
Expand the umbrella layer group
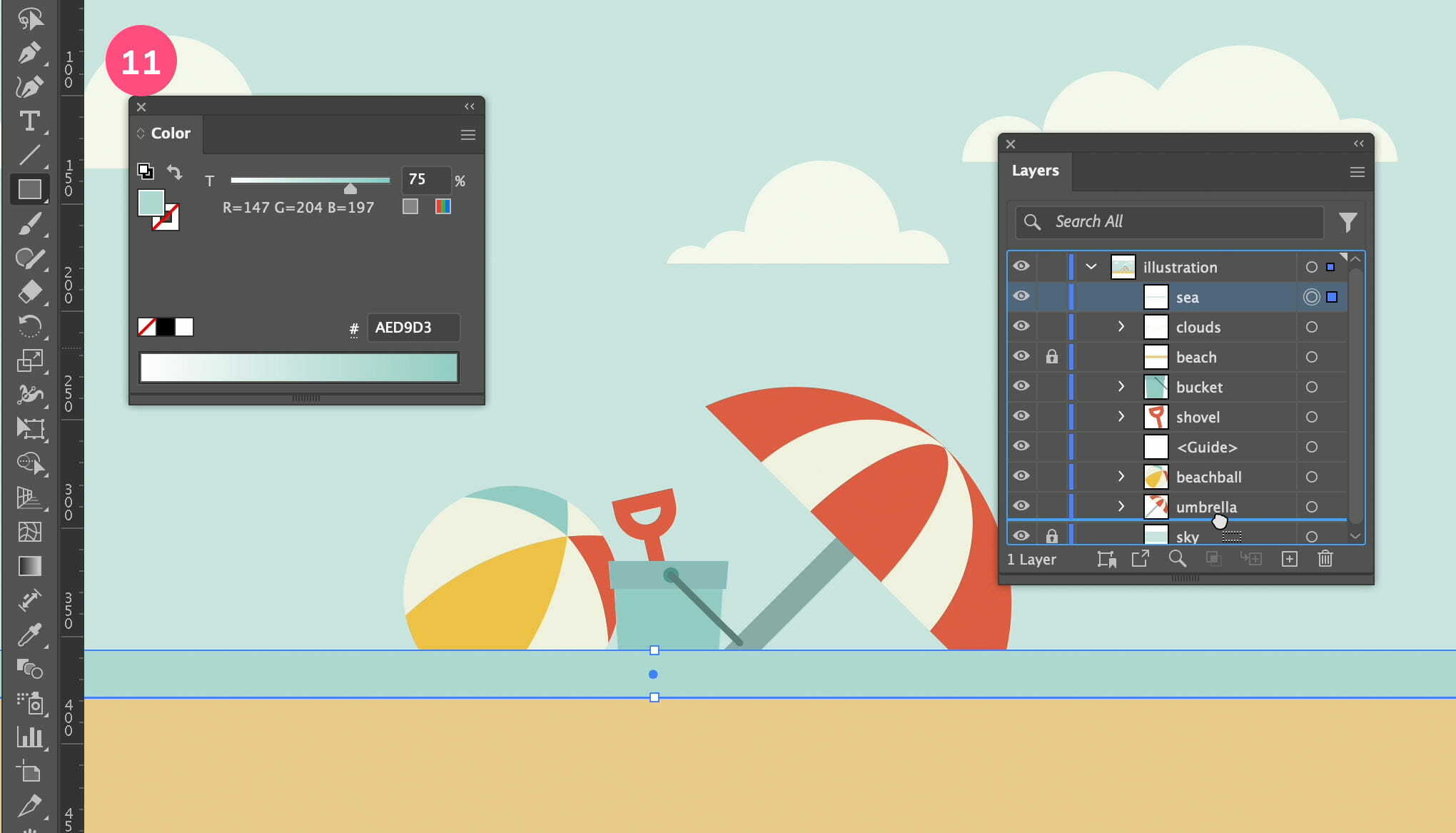(x=1122, y=507)
